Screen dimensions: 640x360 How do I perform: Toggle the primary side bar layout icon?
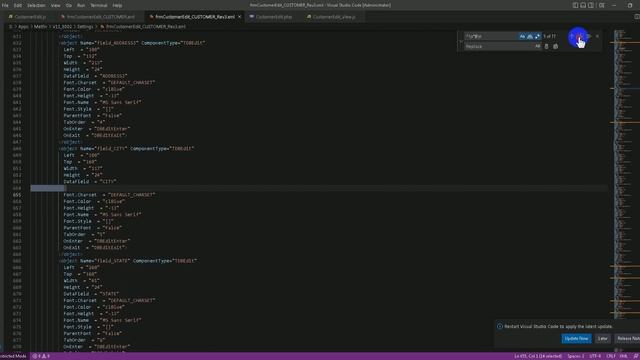click(x=575, y=5)
